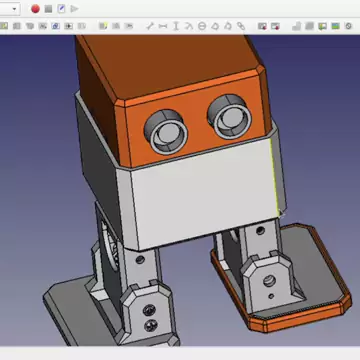Execute macro with the grey play triangle
Image resolution: width=360 pixels, height=360 pixels.
point(74,9)
